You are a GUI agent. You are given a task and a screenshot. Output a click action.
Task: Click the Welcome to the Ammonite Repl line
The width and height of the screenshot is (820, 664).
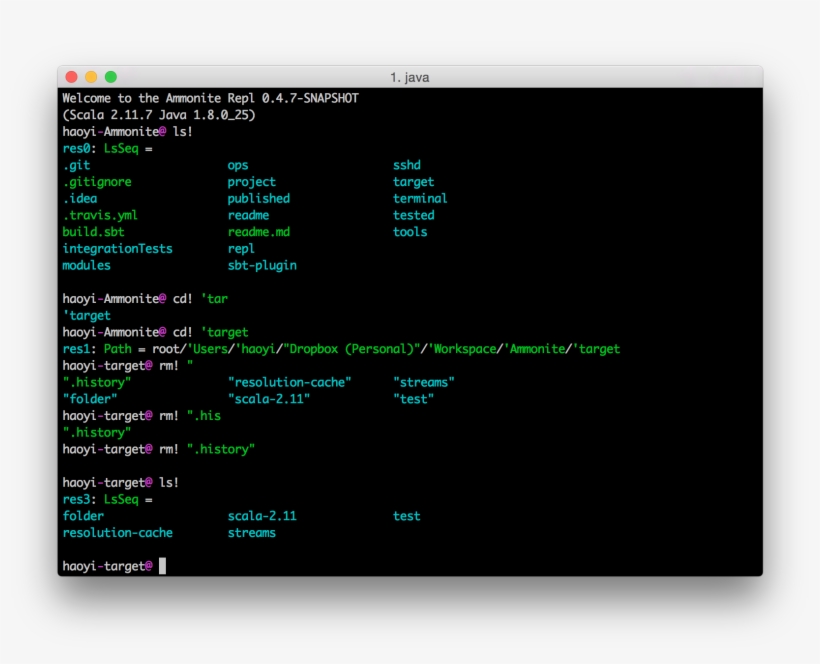(210, 98)
